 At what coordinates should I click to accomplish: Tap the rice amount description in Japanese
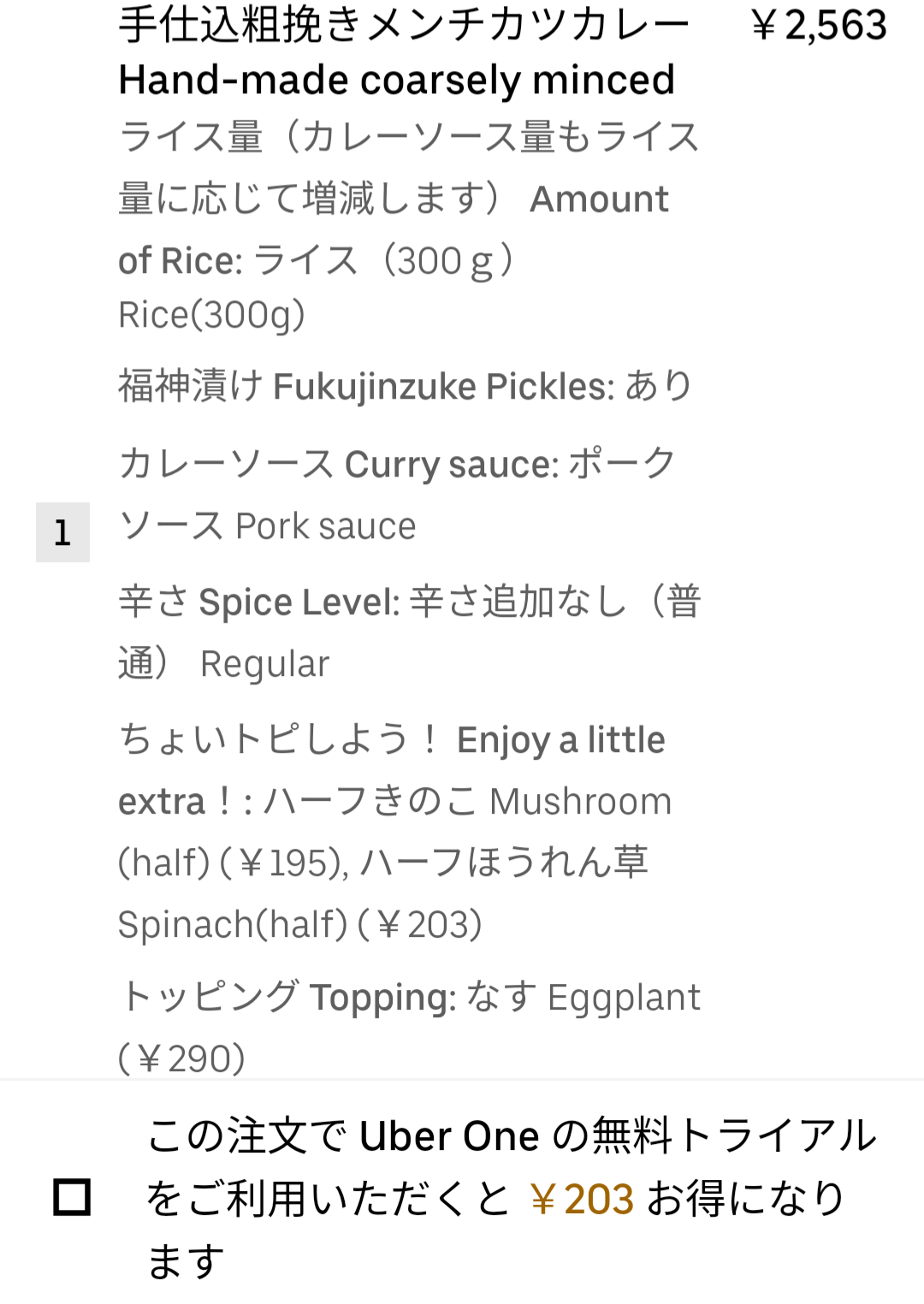click(409, 138)
